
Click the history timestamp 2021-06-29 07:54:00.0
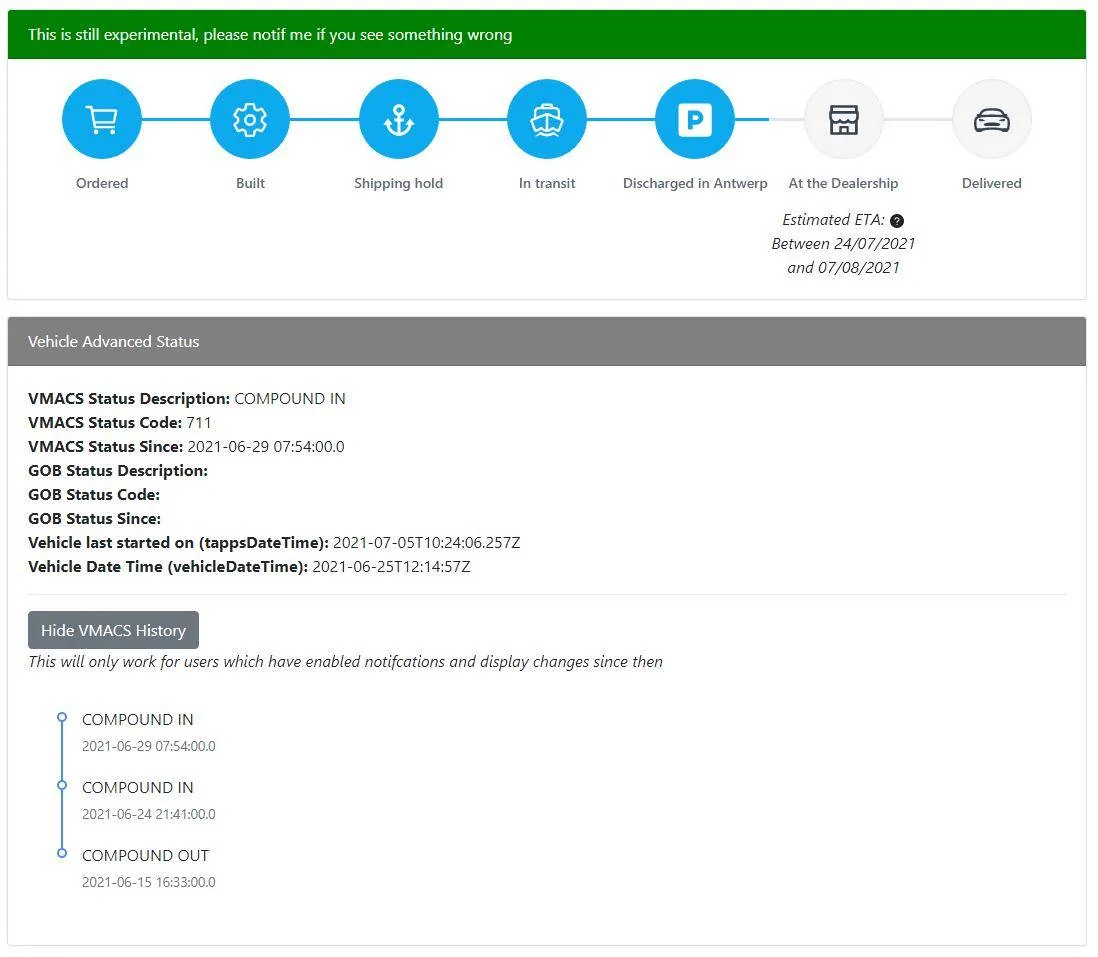(x=148, y=746)
